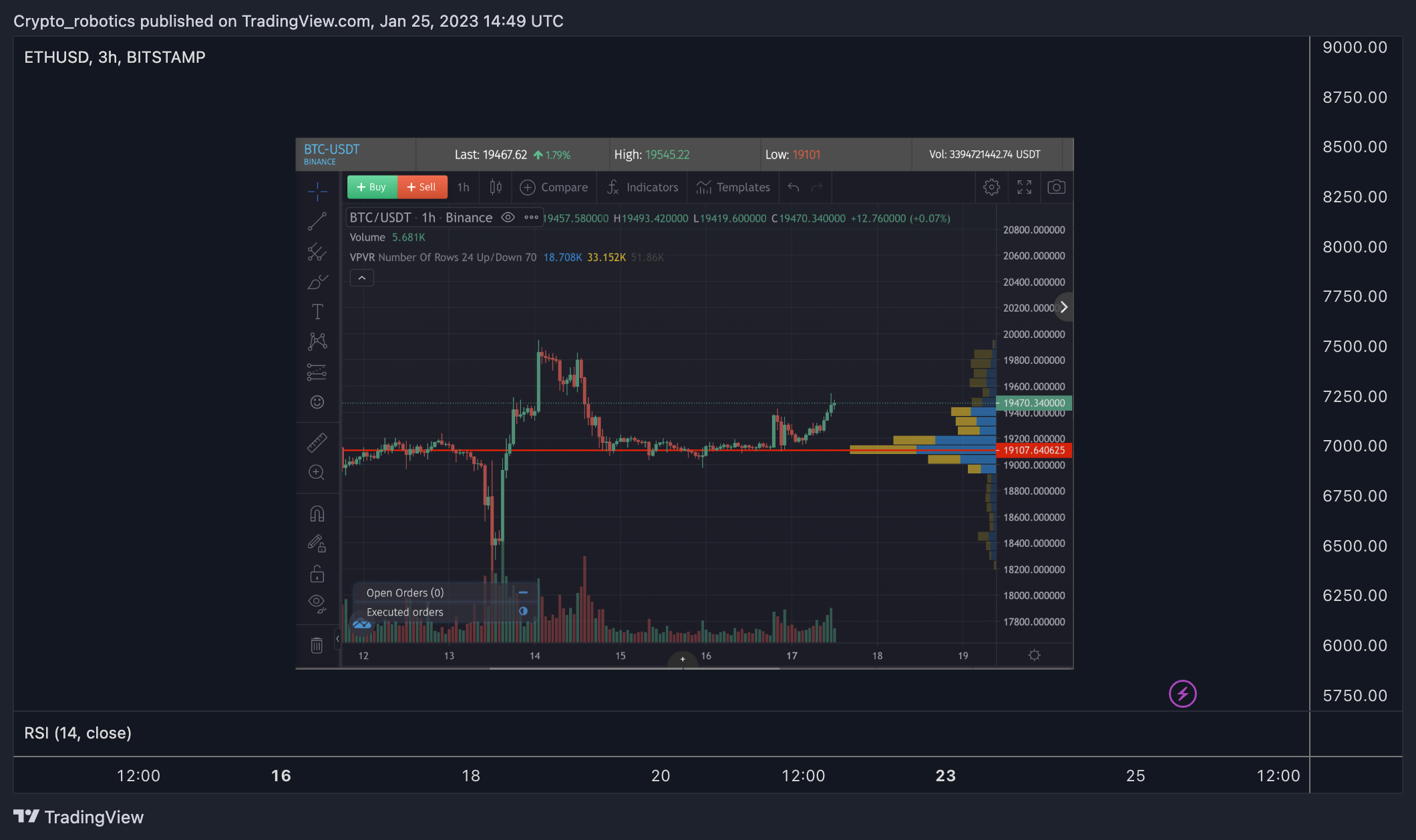This screenshot has width=1416, height=840.
Task: Select the brush drawing tool
Action: tap(317, 282)
